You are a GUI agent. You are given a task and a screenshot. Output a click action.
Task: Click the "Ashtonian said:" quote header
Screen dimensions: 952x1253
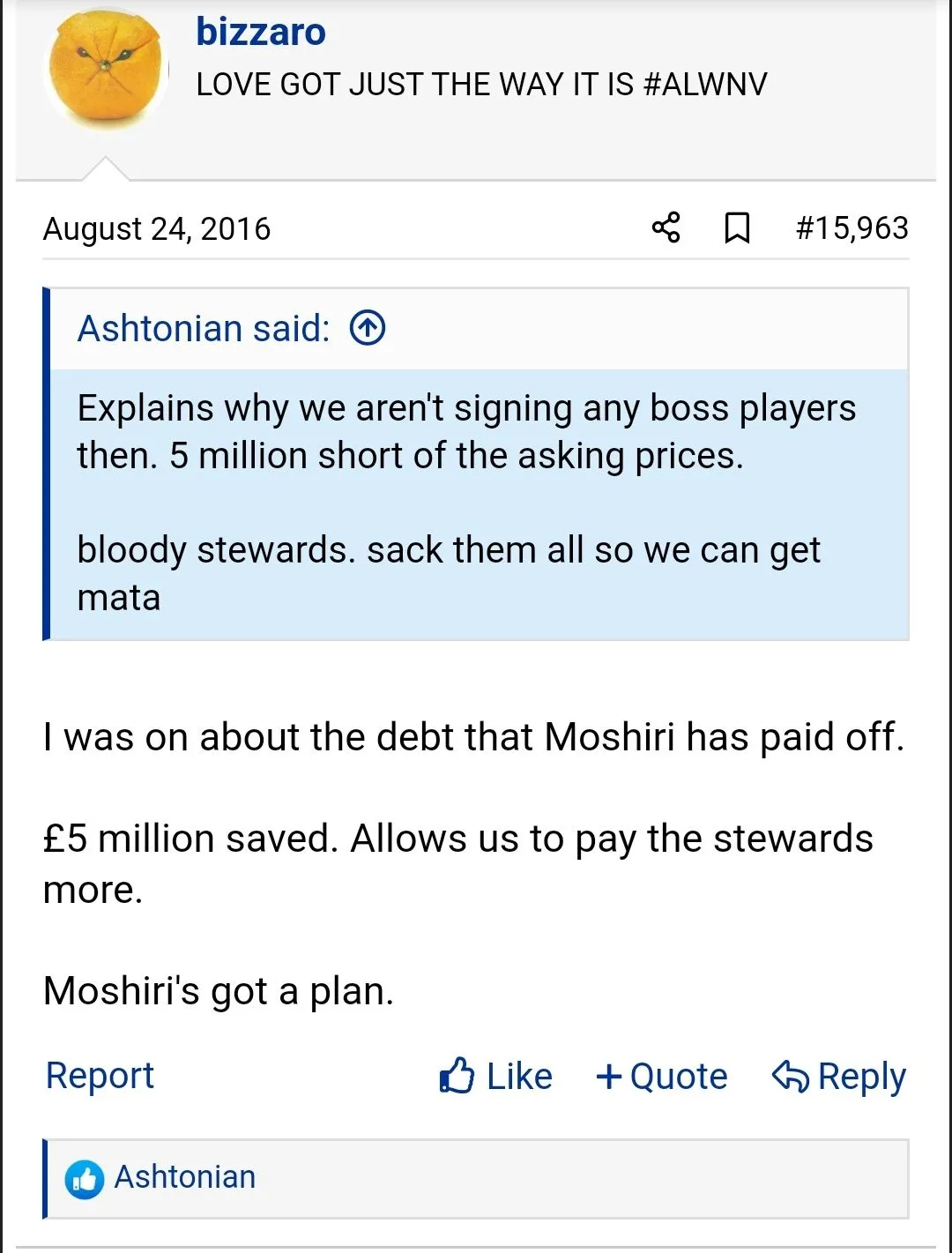click(204, 328)
